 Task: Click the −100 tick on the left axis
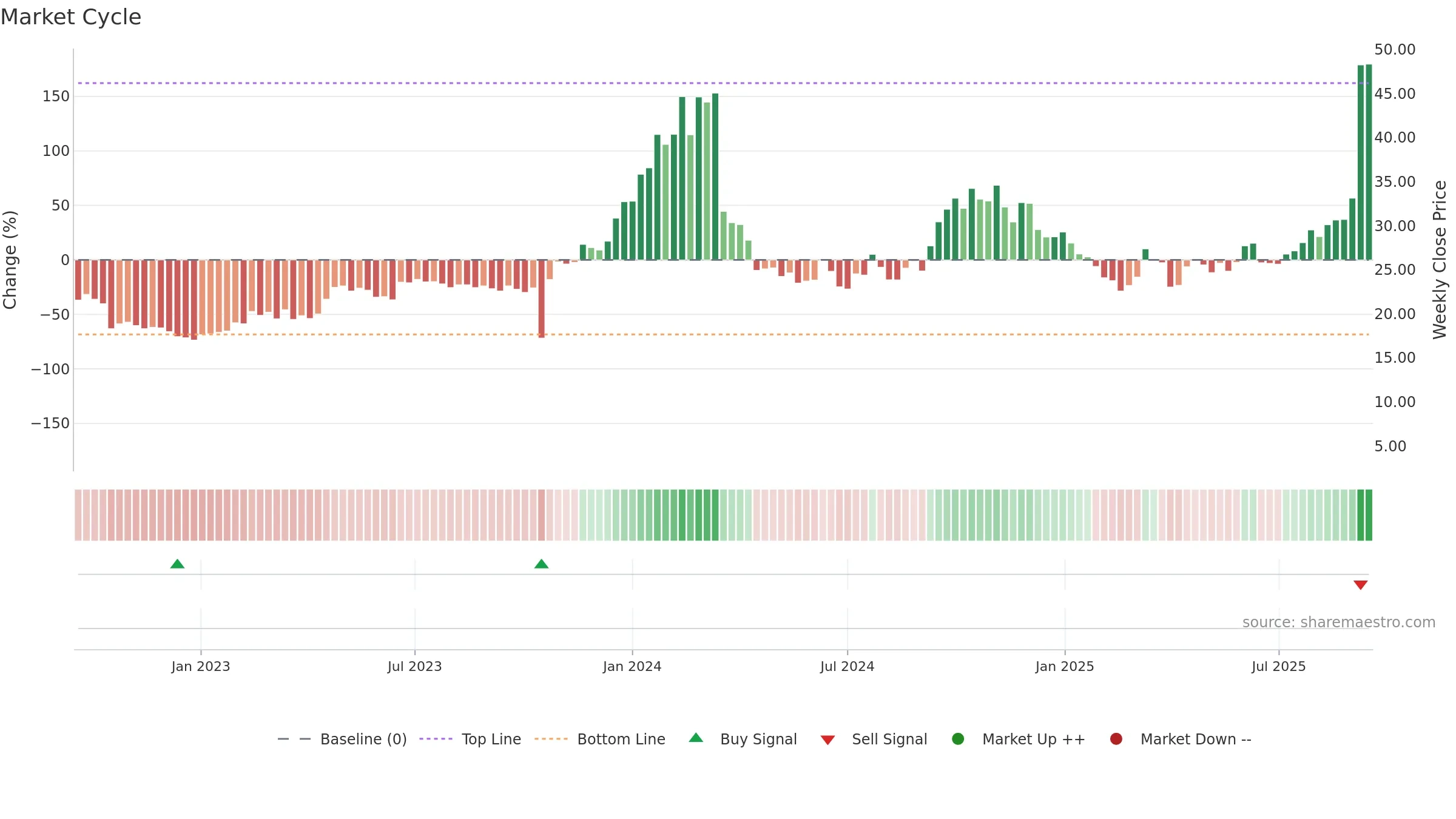pyautogui.click(x=50, y=369)
